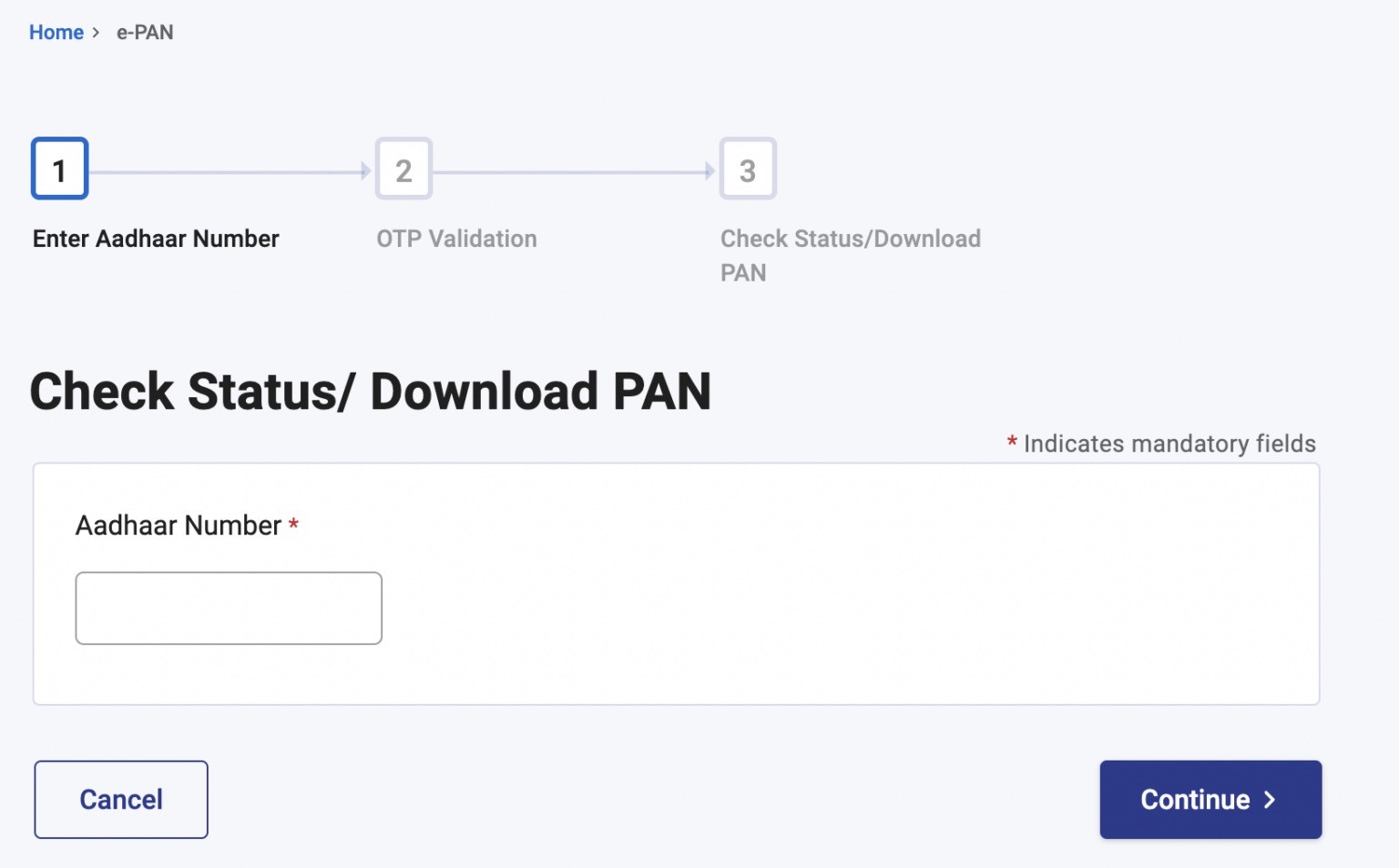Click the arrowhead pointing to step 3
The image size is (1399, 868).
(710, 171)
